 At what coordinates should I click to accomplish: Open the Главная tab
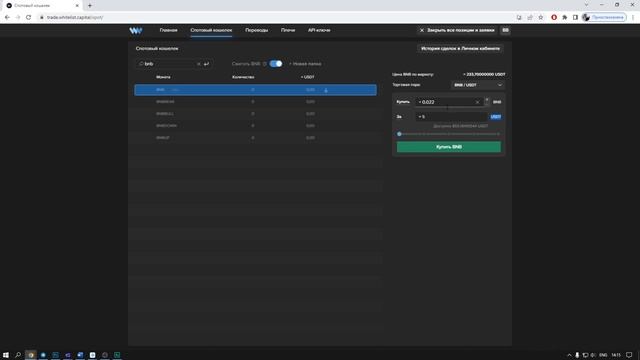click(x=168, y=30)
